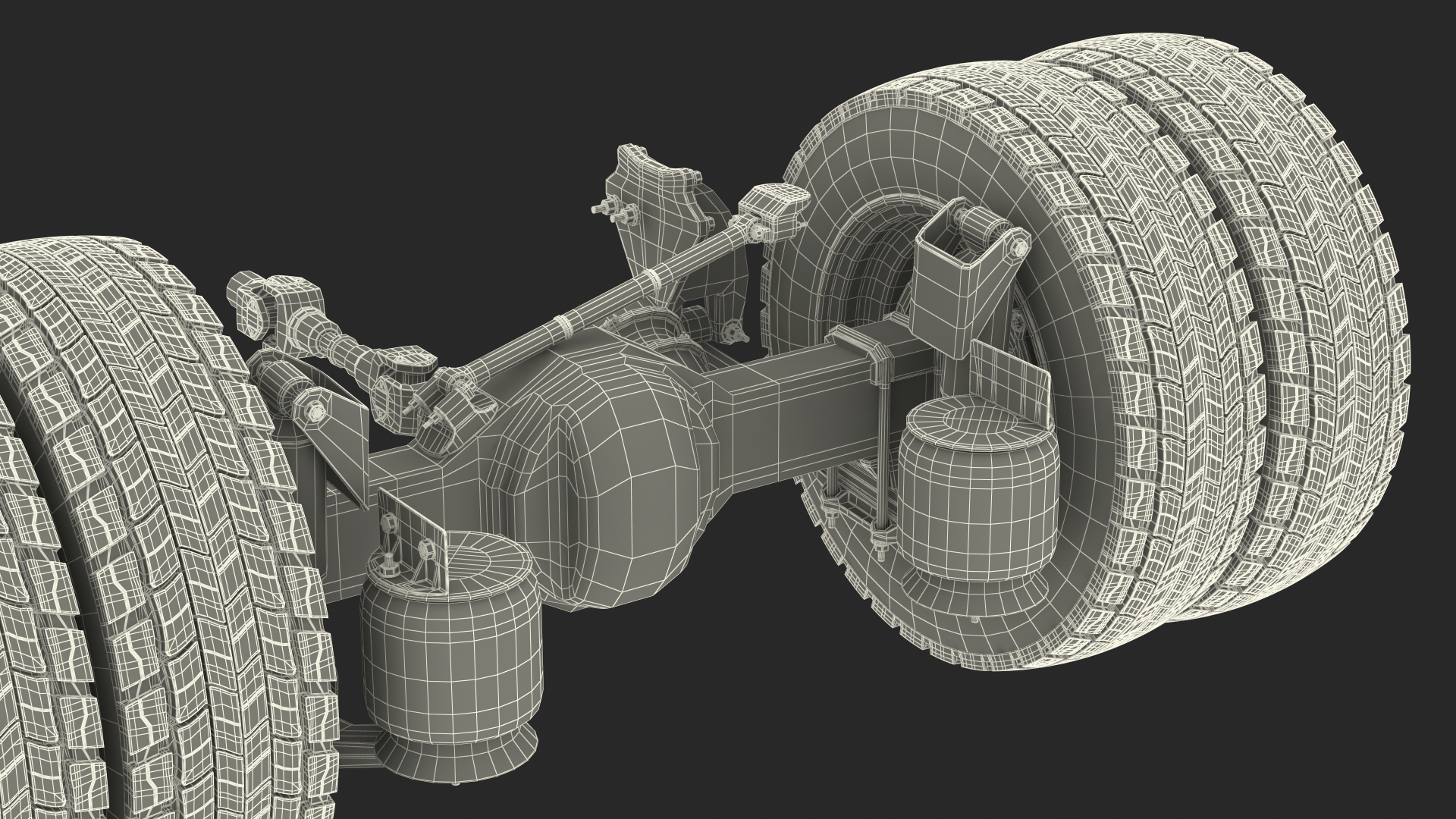Click the diagonal torque rod bar

607,303
